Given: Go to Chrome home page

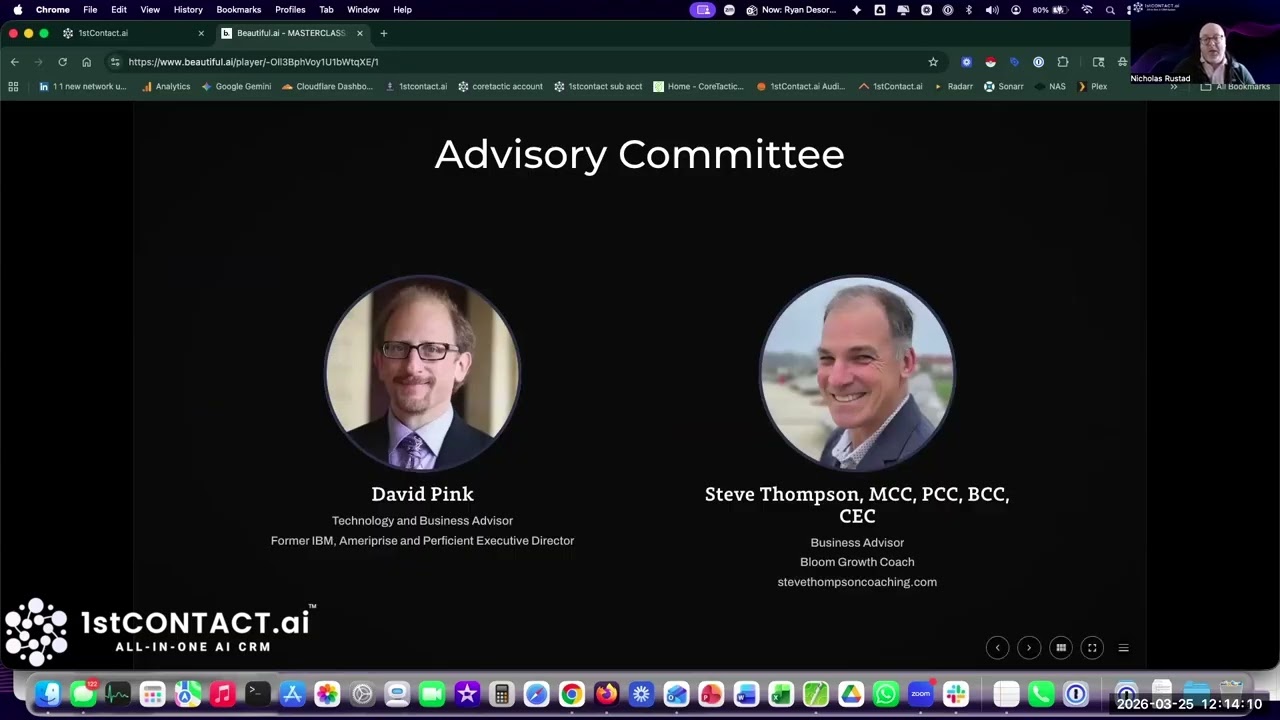Looking at the screenshot, I should tap(87, 62).
